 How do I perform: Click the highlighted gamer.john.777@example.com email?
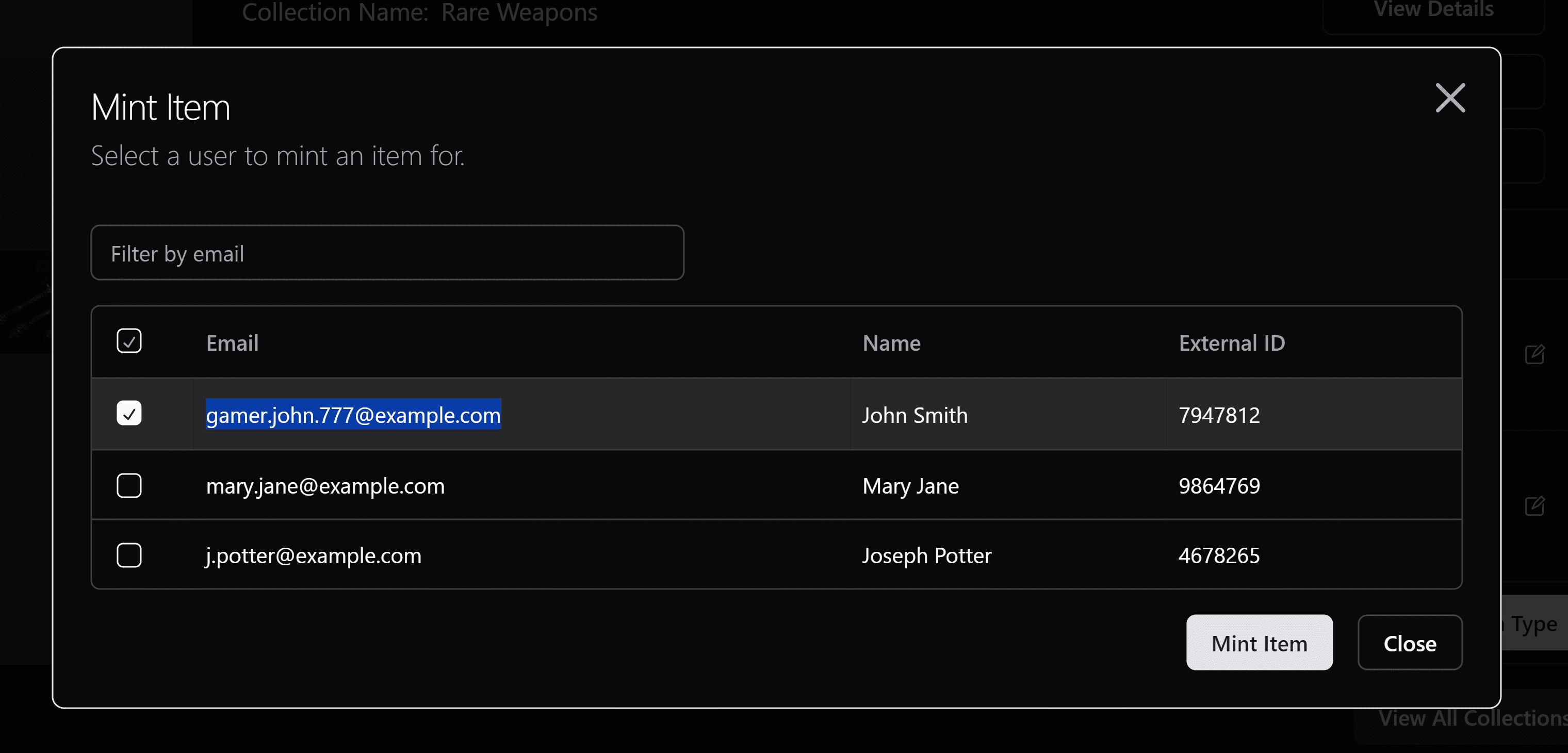(353, 415)
